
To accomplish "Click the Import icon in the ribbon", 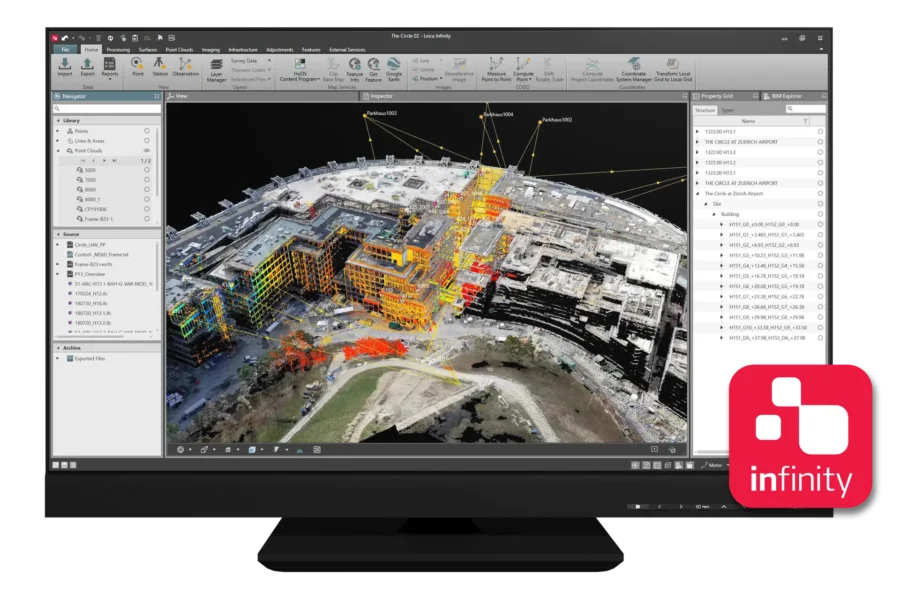I will (x=64, y=67).
